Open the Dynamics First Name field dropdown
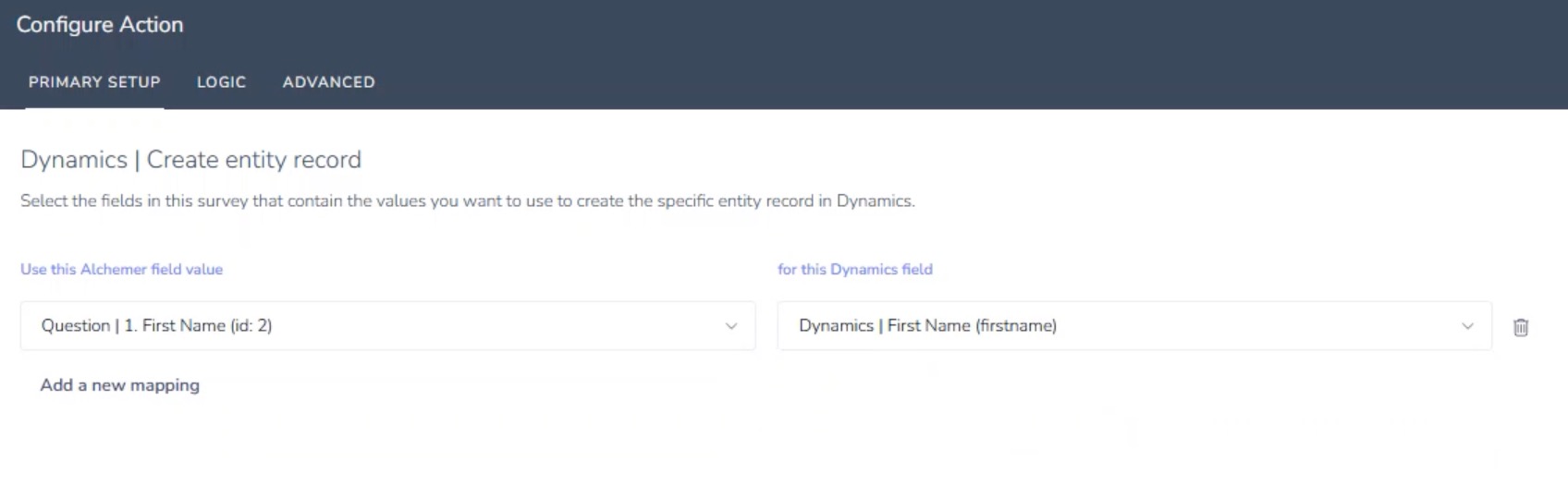Screen dimensions: 1568x486 pos(1134,325)
